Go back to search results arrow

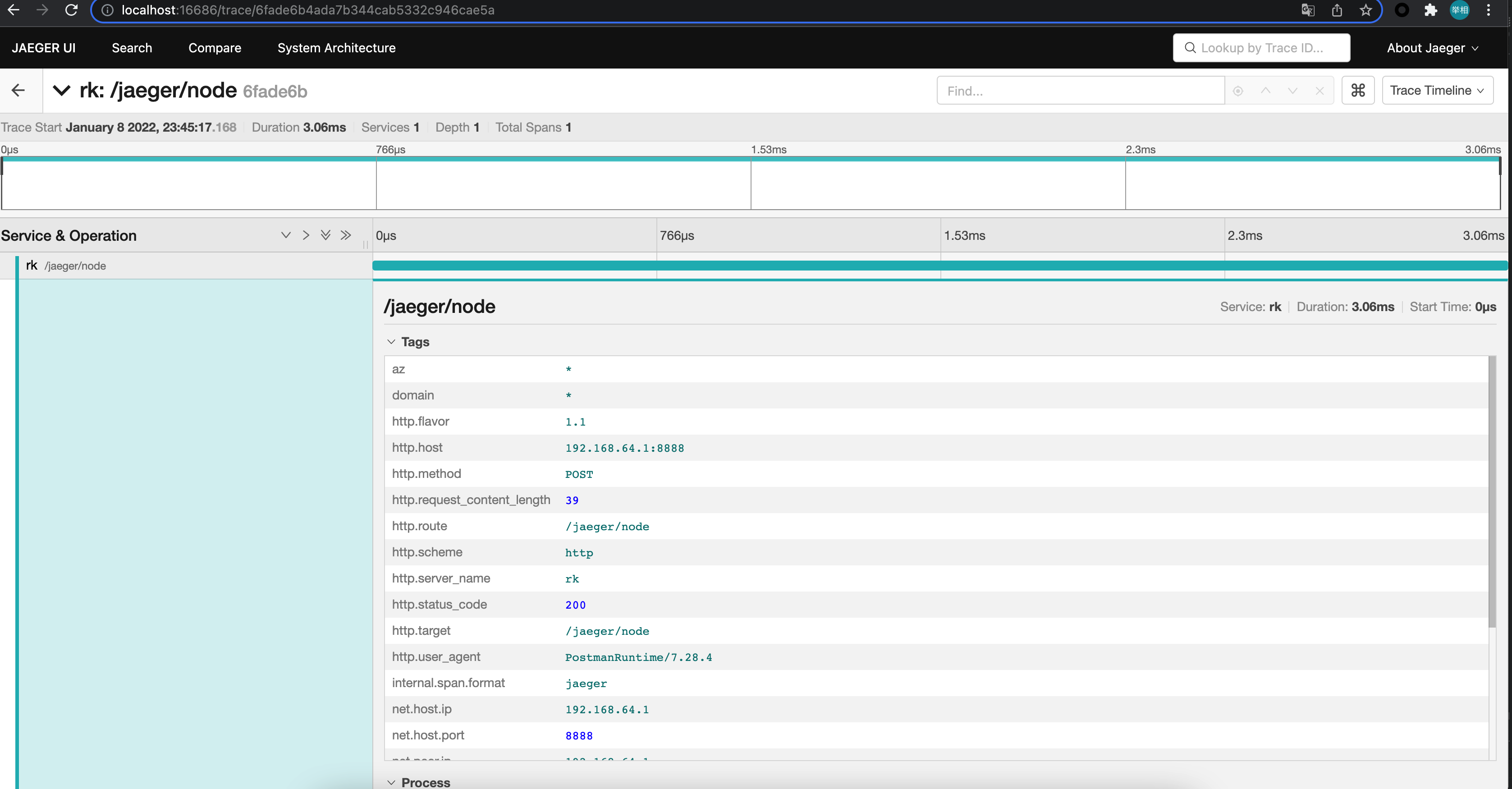tap(18, 91)
